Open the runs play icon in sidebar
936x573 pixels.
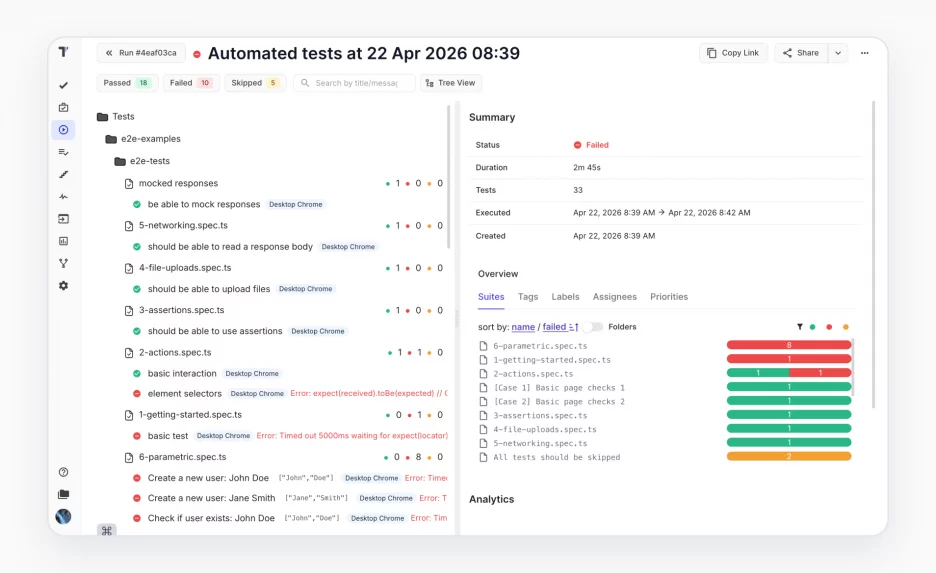coord(63,130)
